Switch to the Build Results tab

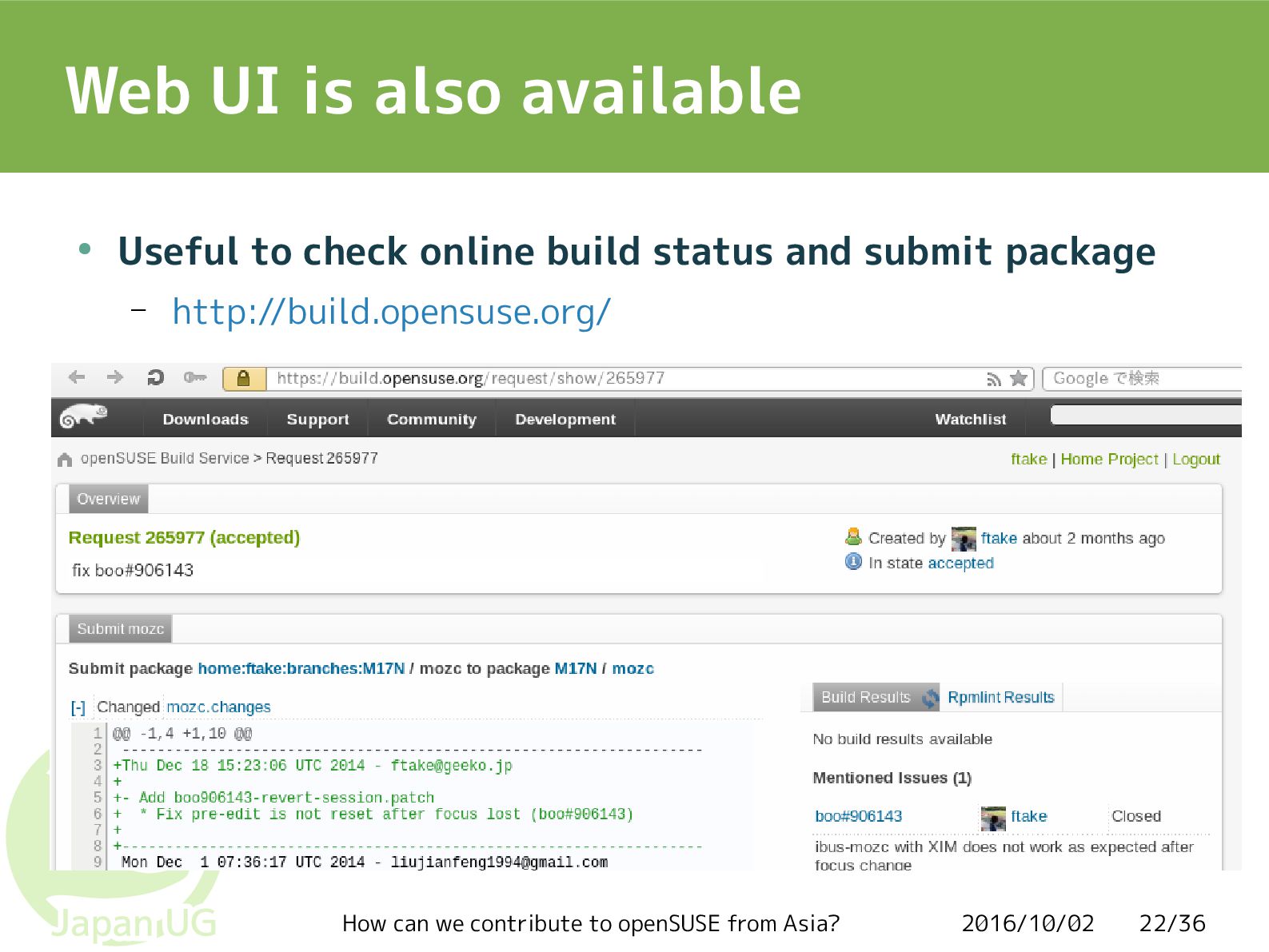click(865, 697)
